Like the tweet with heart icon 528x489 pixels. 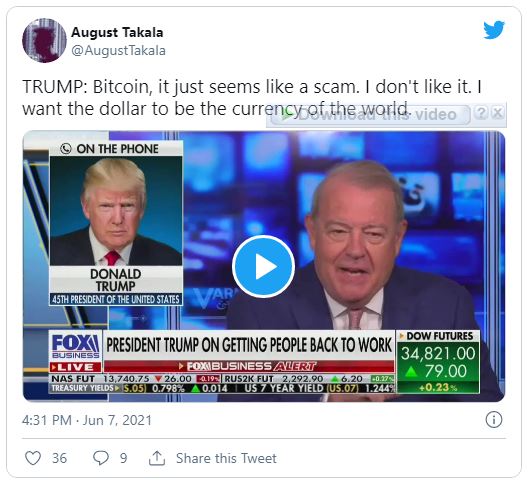[33, 458]
